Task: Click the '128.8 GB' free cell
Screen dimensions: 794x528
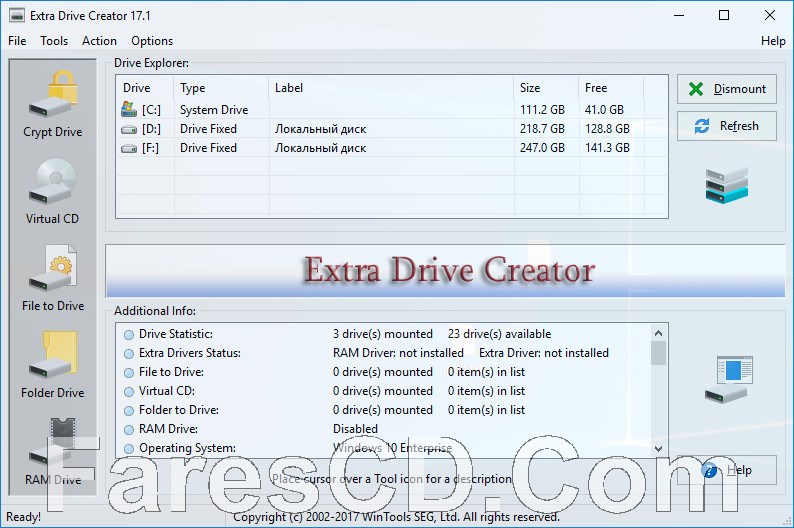Action: [x=608, y=129]
